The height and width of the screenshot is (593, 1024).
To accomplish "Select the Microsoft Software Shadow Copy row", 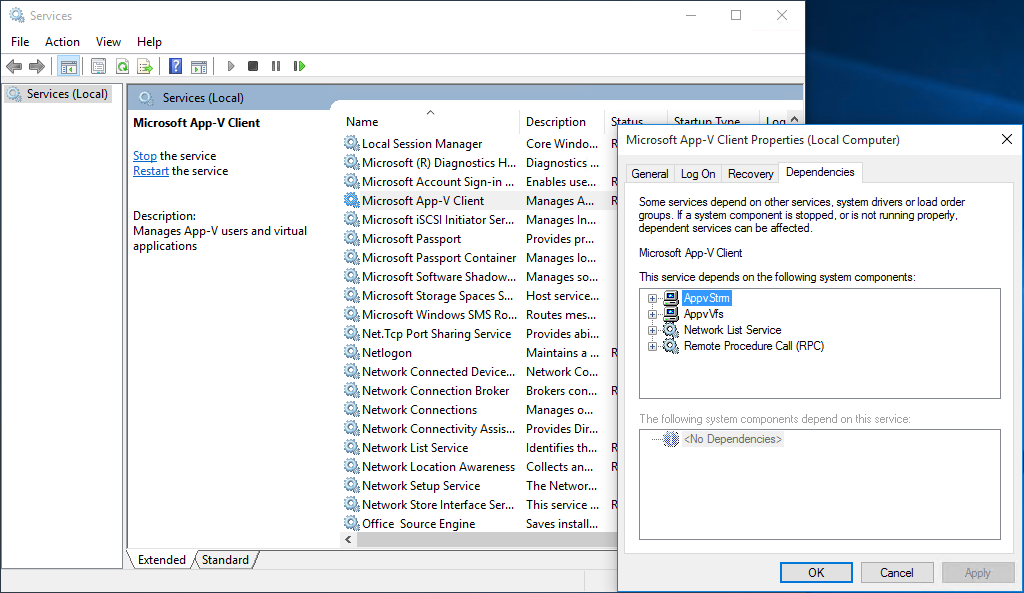I will point(479,276).
